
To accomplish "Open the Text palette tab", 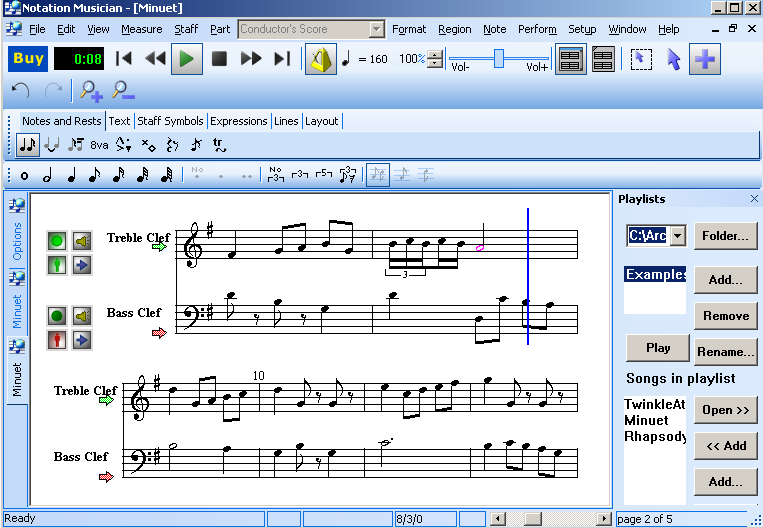I will 119,121.
